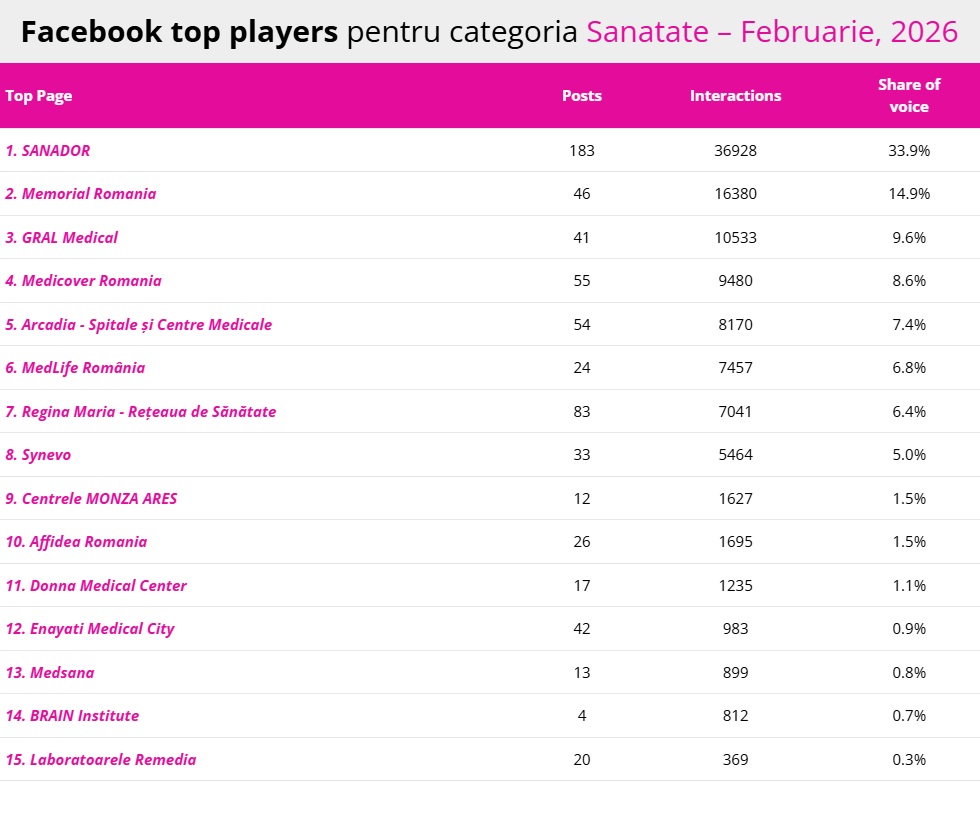Click SANADOR's interactions value 36928
This screenshot has width=980, height=813.
[x=736, y=151]
